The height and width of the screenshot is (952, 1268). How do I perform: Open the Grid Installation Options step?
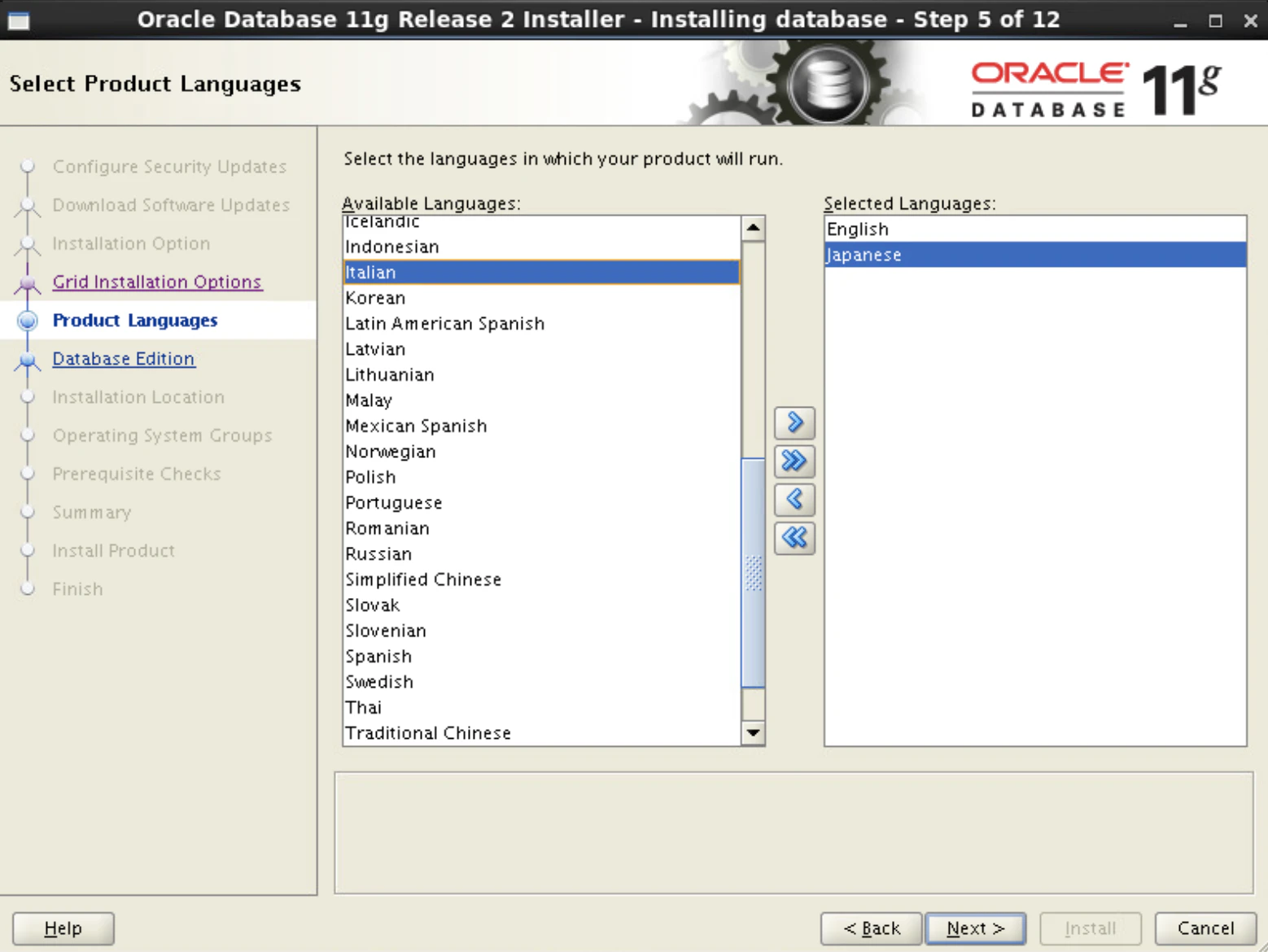pyautogui.click(x=157, y=282)
